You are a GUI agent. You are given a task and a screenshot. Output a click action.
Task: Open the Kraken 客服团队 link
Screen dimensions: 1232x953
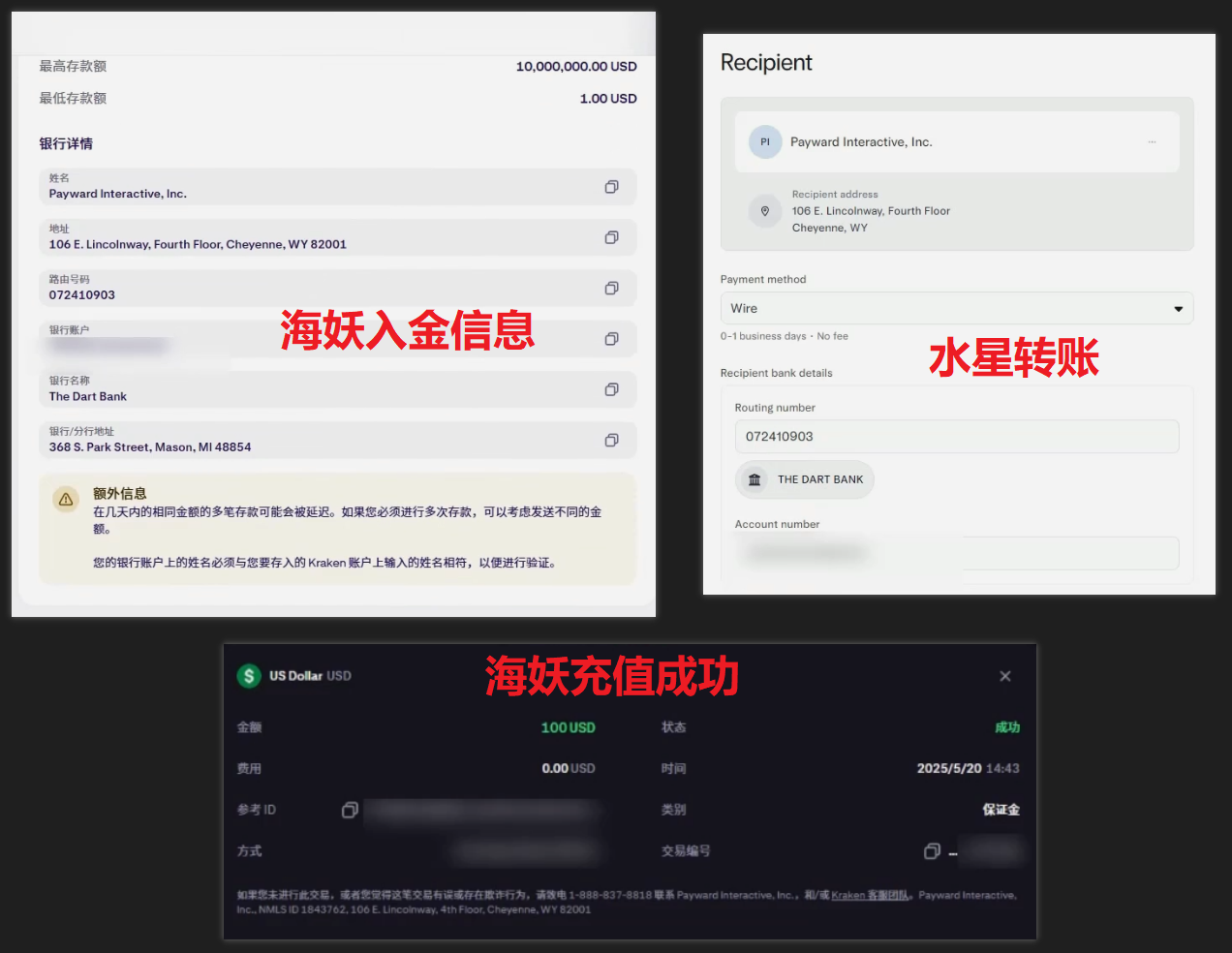tap(870, 895)
